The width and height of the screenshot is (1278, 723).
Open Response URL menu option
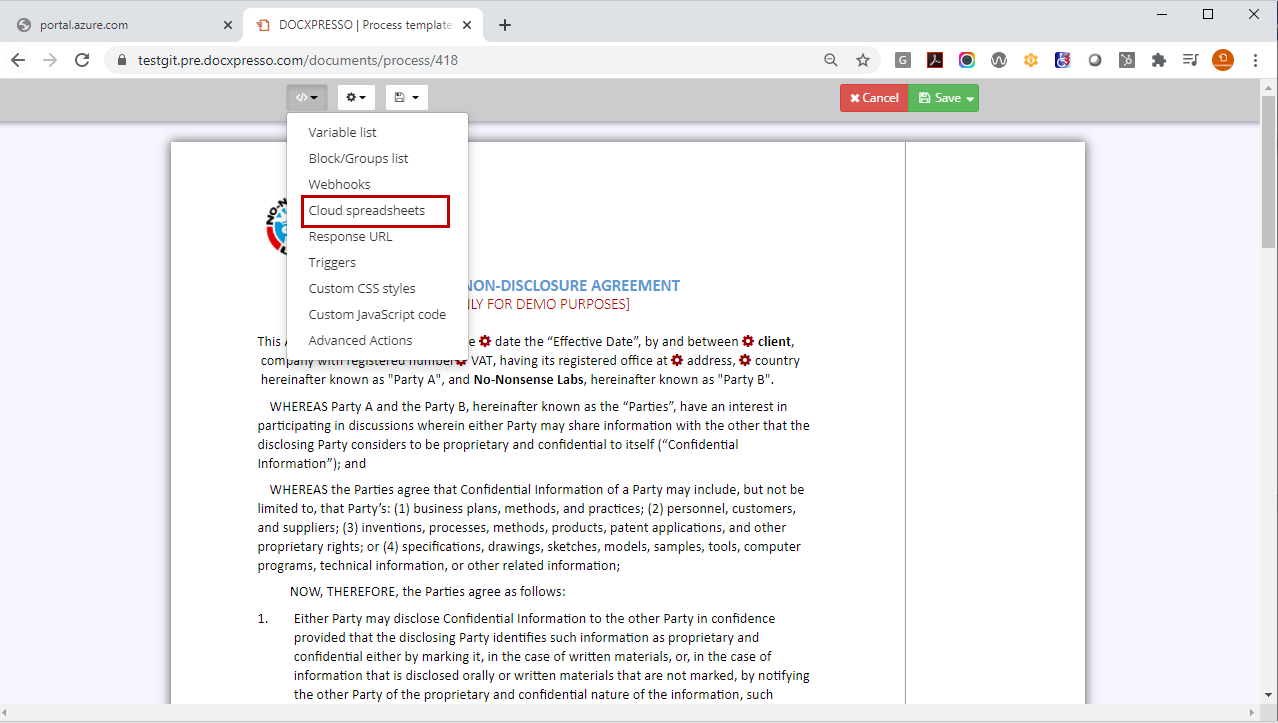pyautogui.click(x=350, y=236)
